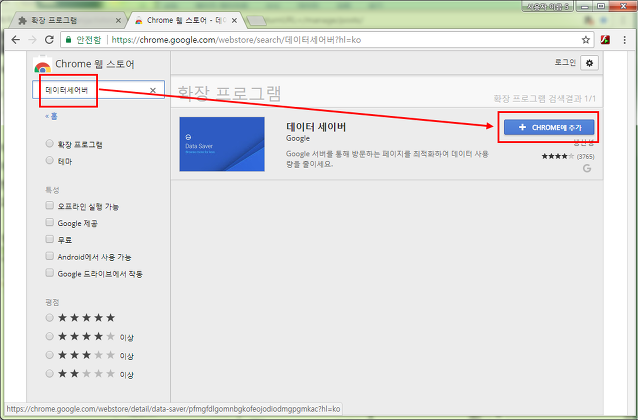Click the Google G icon on the result
This screenshot has height=420, width=640.
(x=587, y=168)
